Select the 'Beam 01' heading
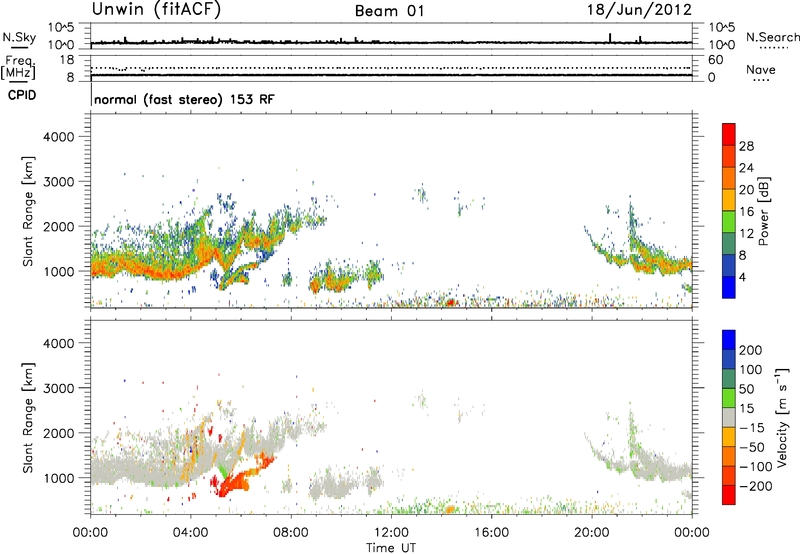The width and height of the screenshot is (800, 554). coord(390,11)
